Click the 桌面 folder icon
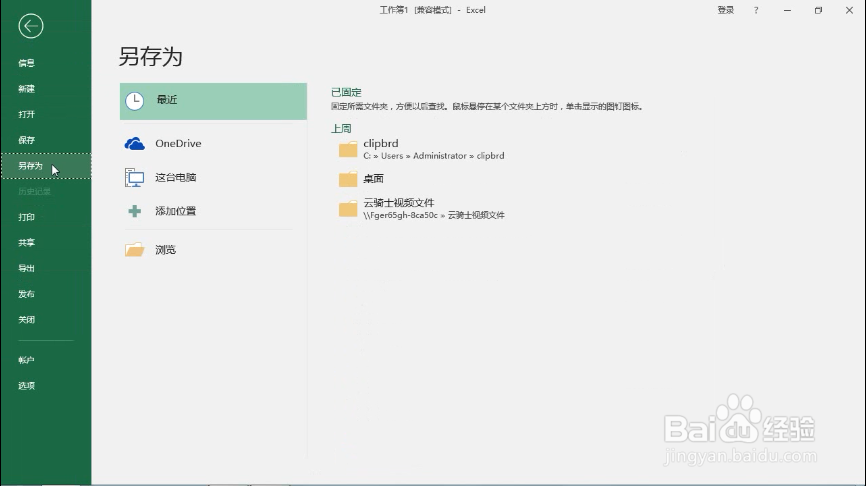 pyautogui.click(x=348, y=179)
